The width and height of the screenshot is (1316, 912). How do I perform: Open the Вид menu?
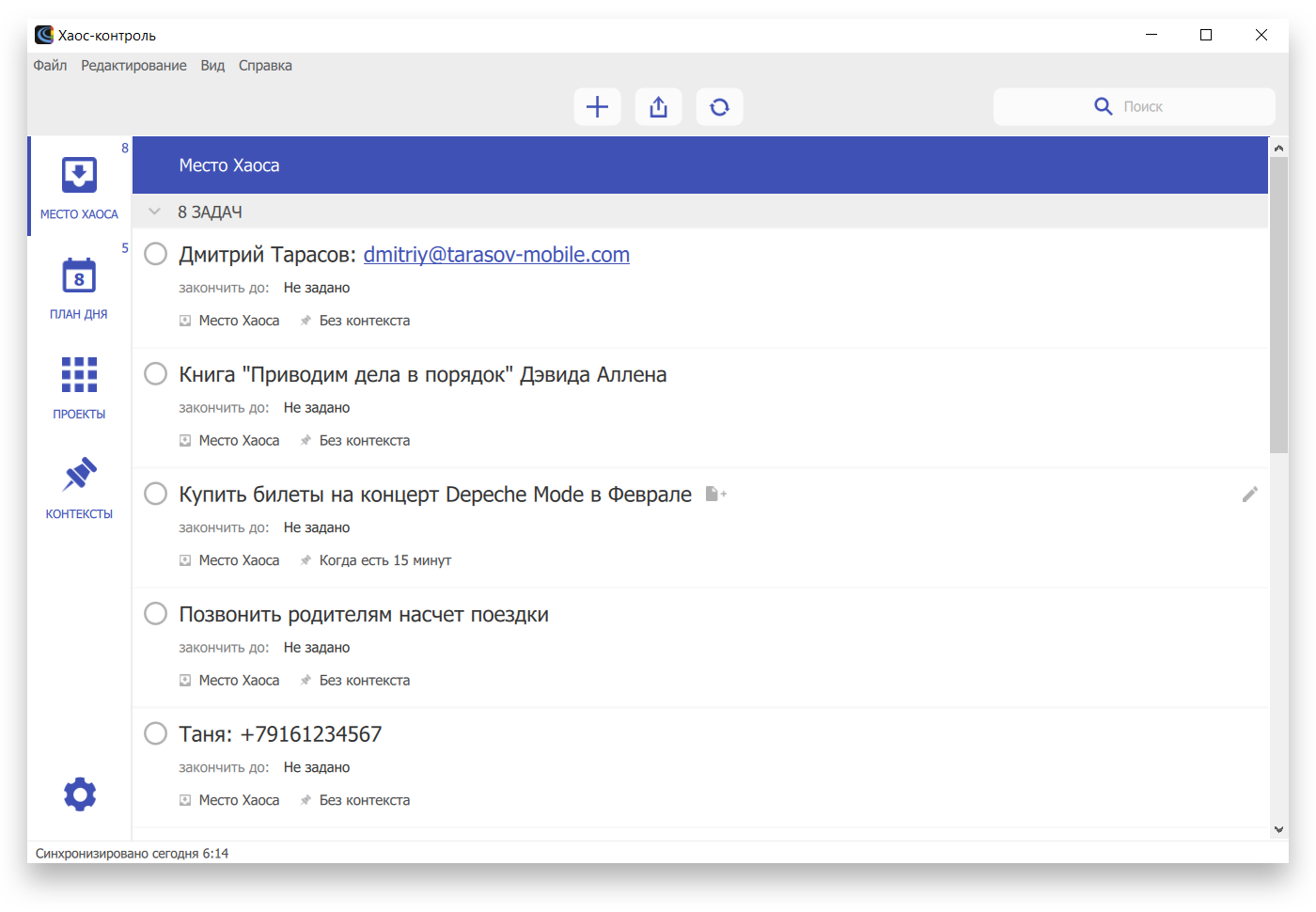(212, 66)
